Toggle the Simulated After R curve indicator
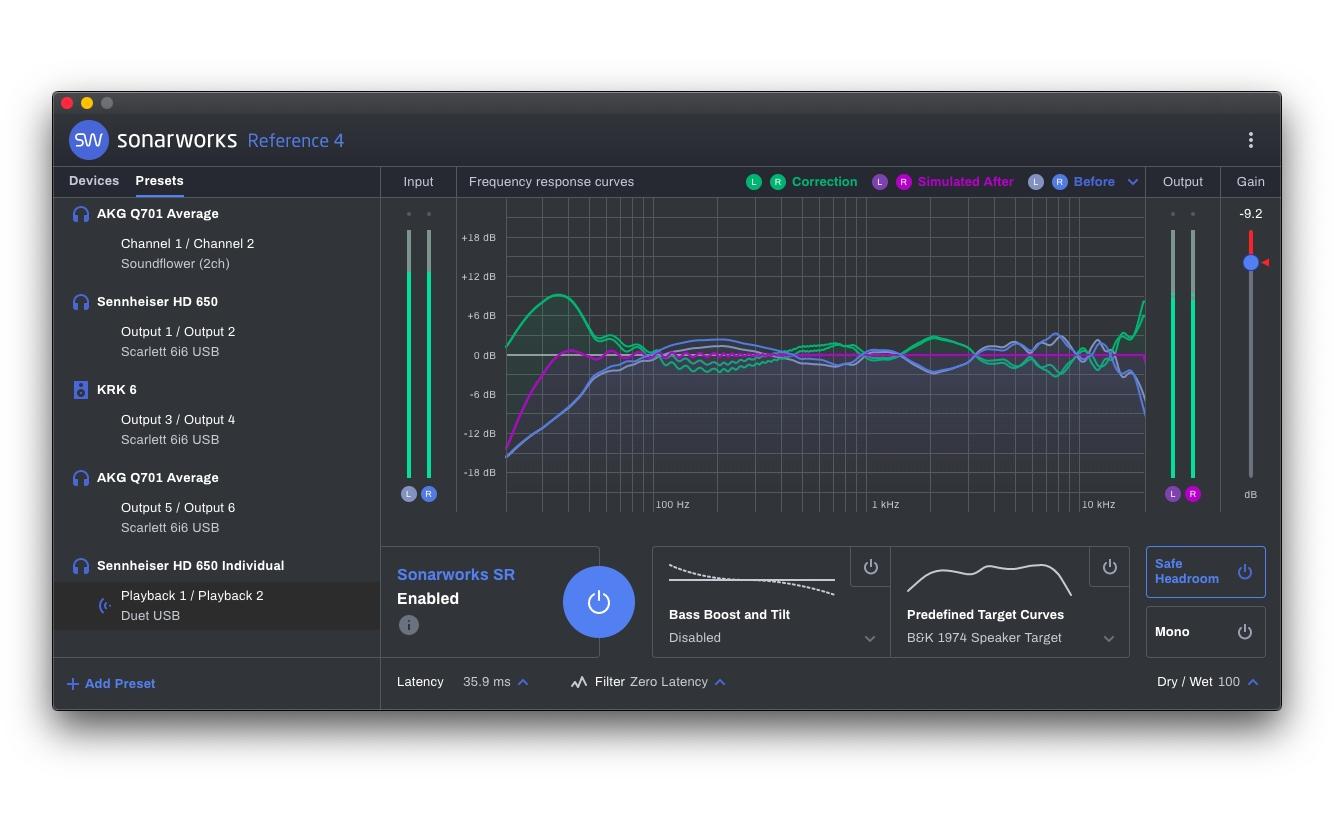Image resolution: width=1334 pixels, height=839 pixels. tap(904, 182)
